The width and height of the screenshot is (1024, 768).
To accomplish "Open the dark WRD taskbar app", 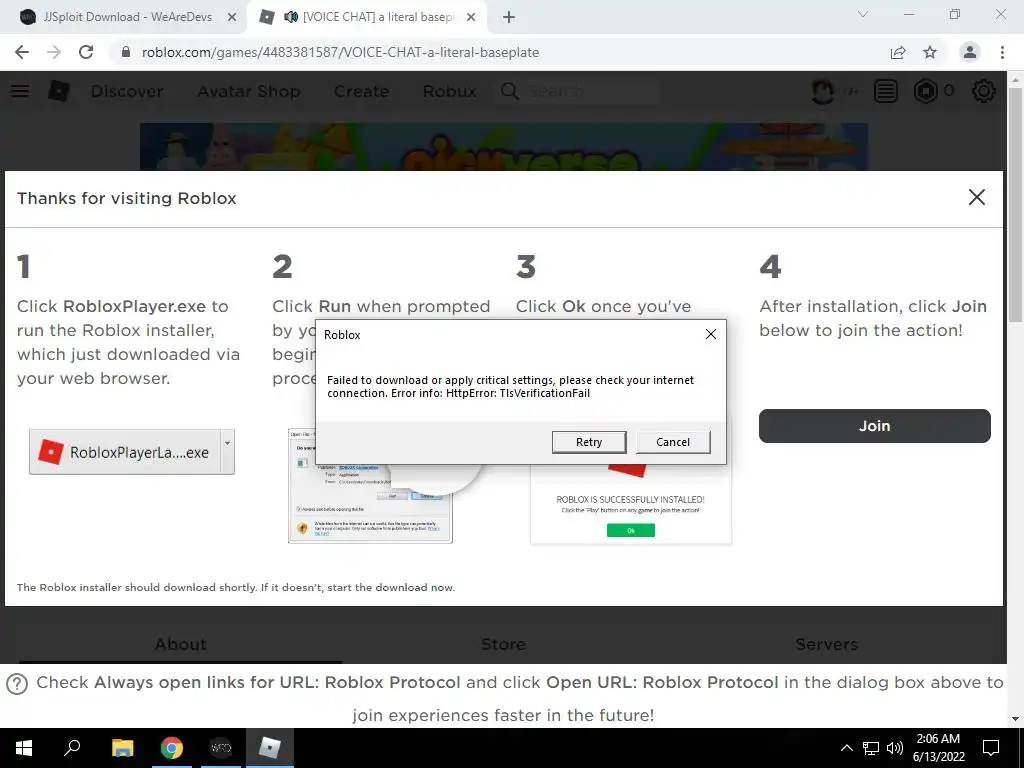I will [x=221, y=748].
